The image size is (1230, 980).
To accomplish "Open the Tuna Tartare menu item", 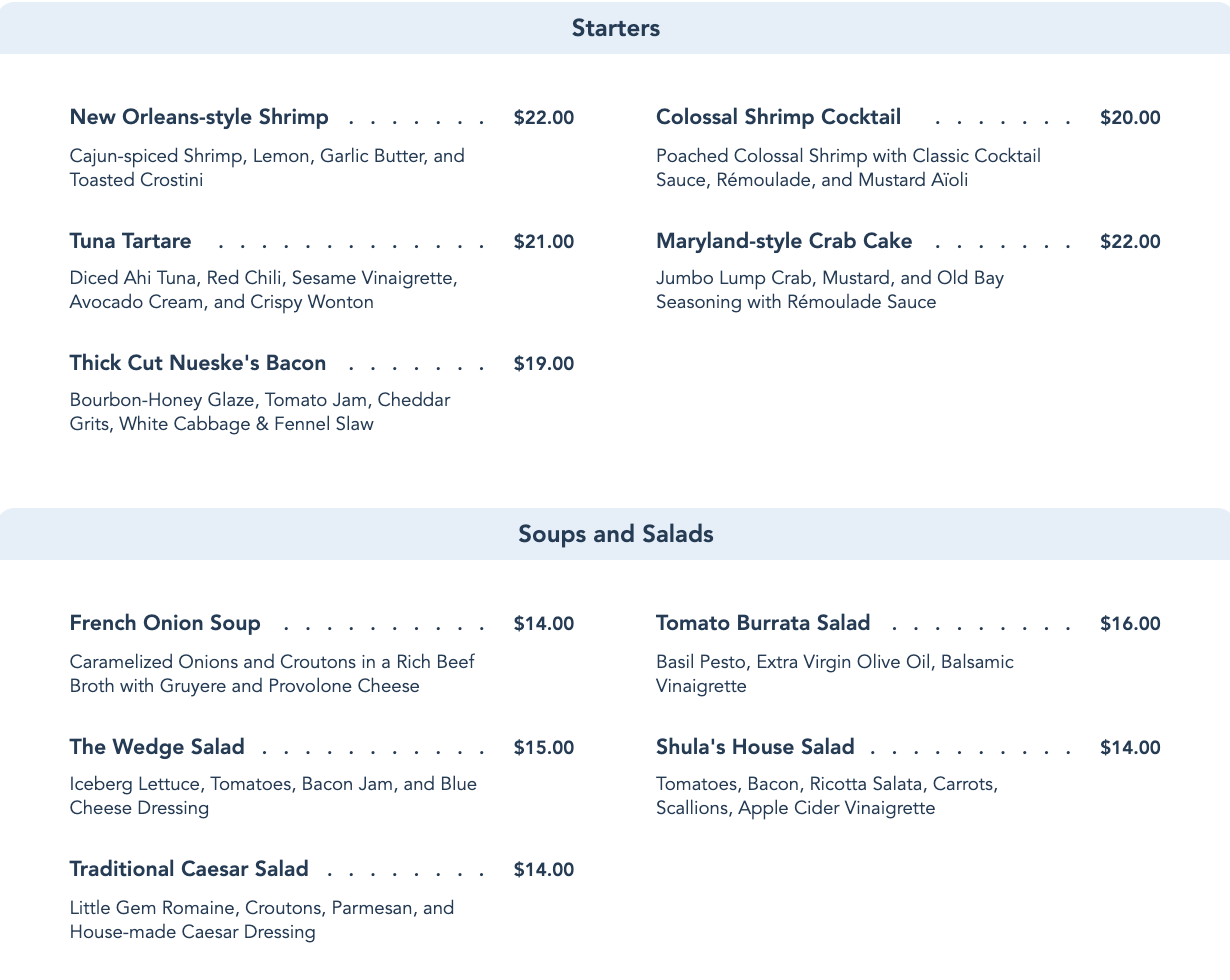I will click(x=130, y=241).
